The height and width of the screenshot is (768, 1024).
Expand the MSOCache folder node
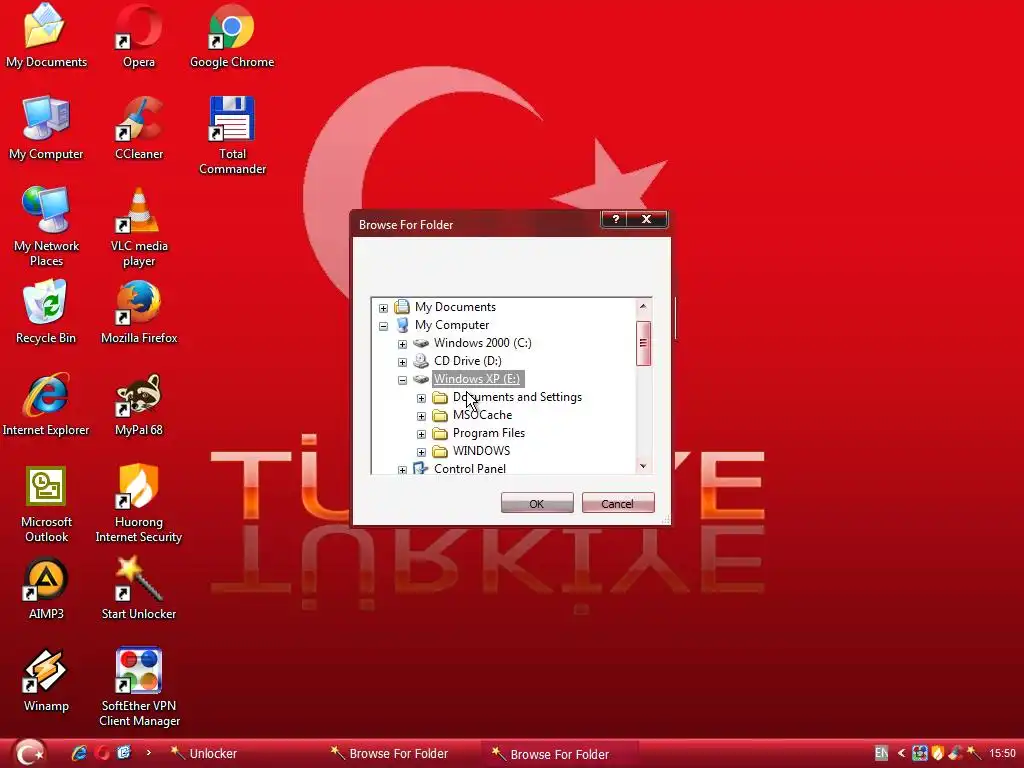(x=421, y=416)
